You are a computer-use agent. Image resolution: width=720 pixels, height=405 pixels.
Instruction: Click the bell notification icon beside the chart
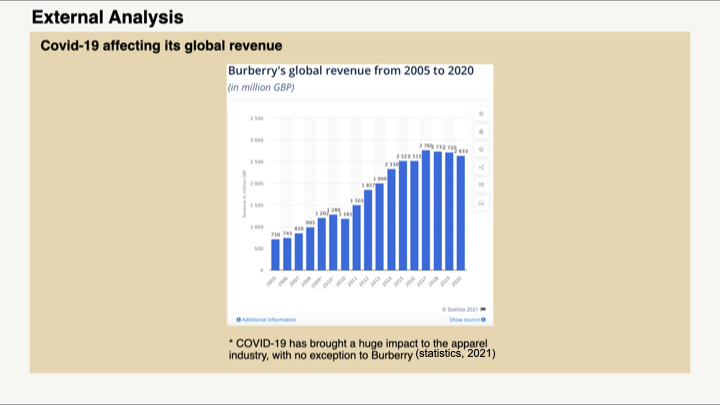tap(481, 131)
